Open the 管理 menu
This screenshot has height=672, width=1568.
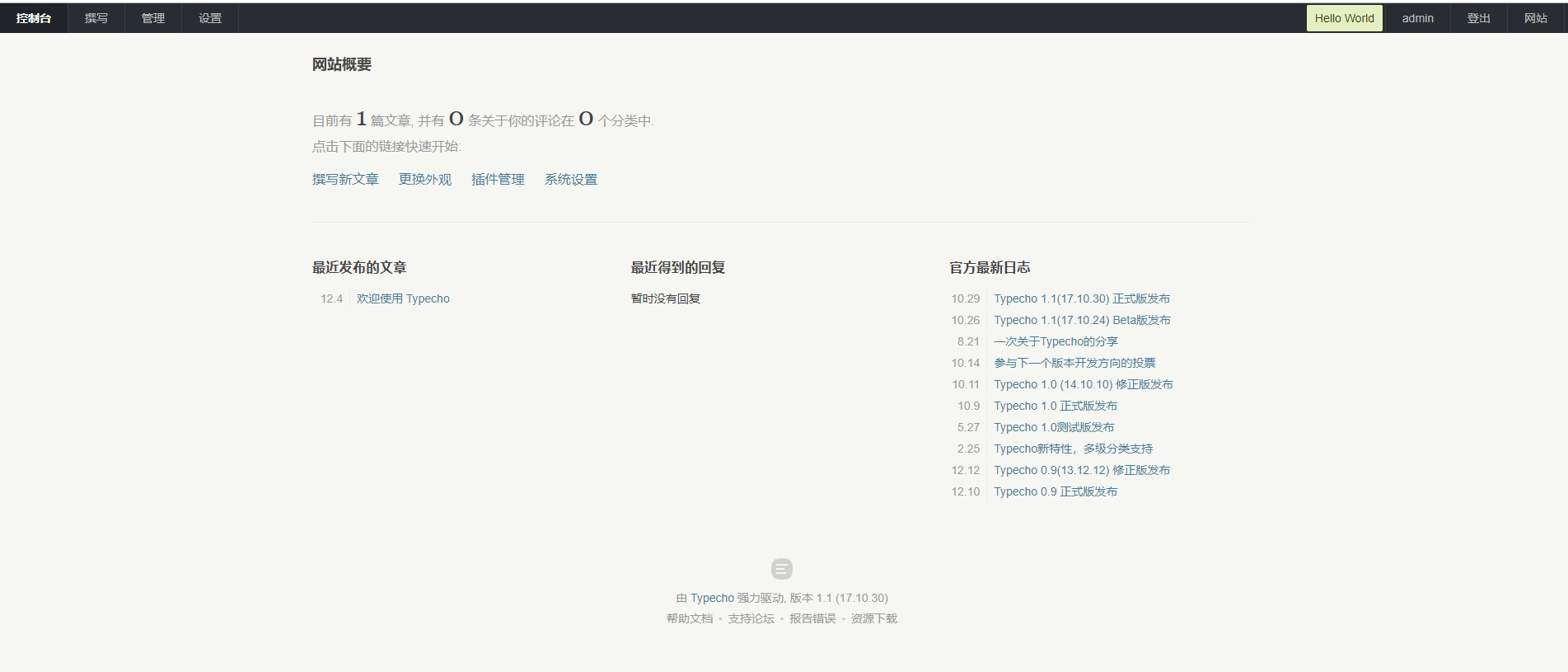click(x=153, y=18)
